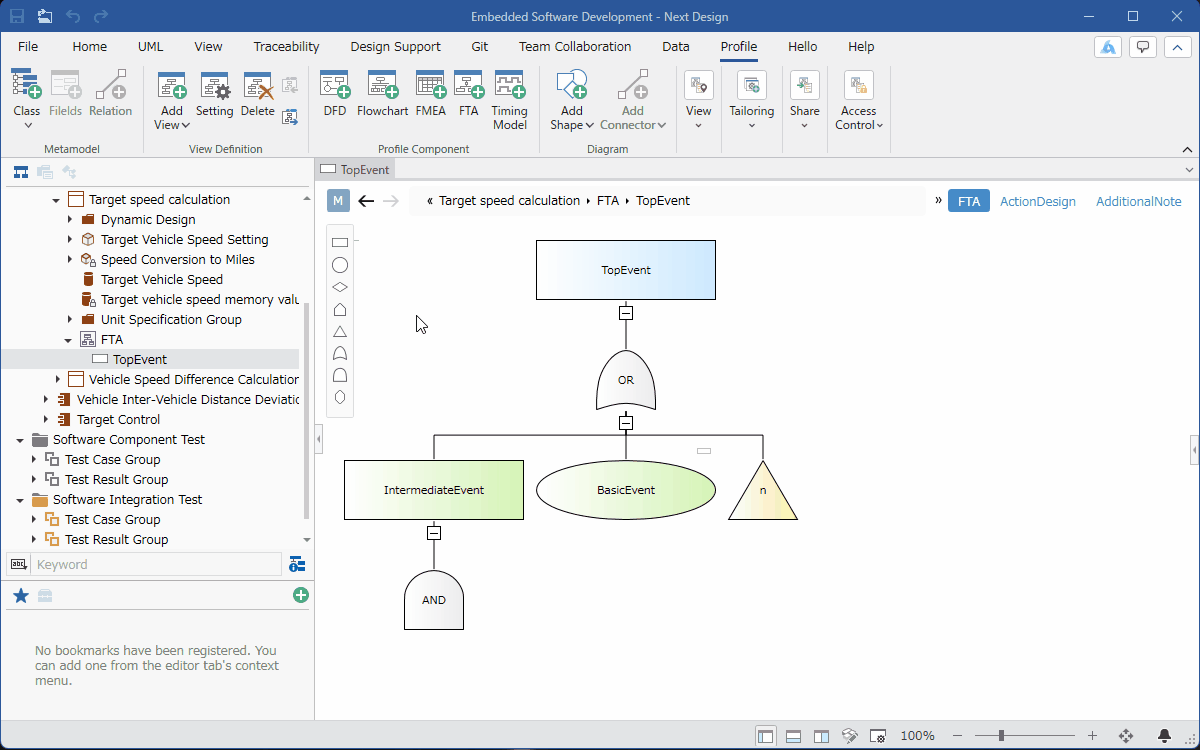Select the BasicEvent ellipse in diagram
Image resolution: width=1200 pixels, height=750 pixels.
[x=626, y=490]
